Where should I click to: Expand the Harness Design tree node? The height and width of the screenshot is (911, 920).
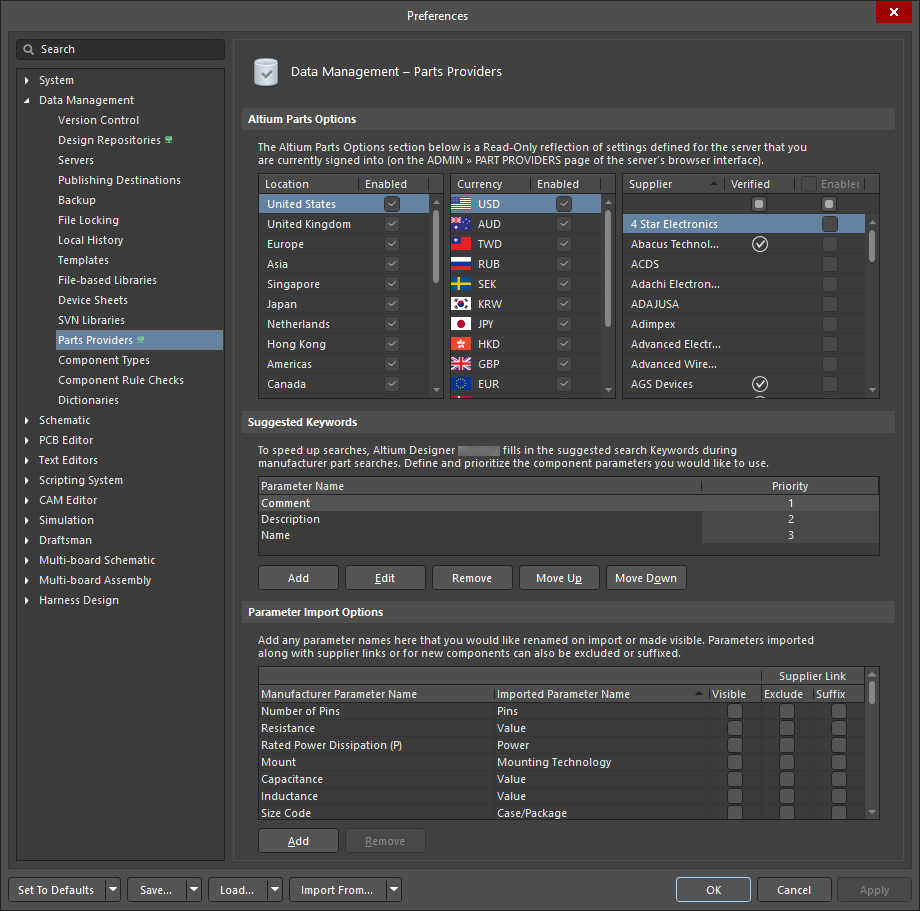(x=26, y=600)
